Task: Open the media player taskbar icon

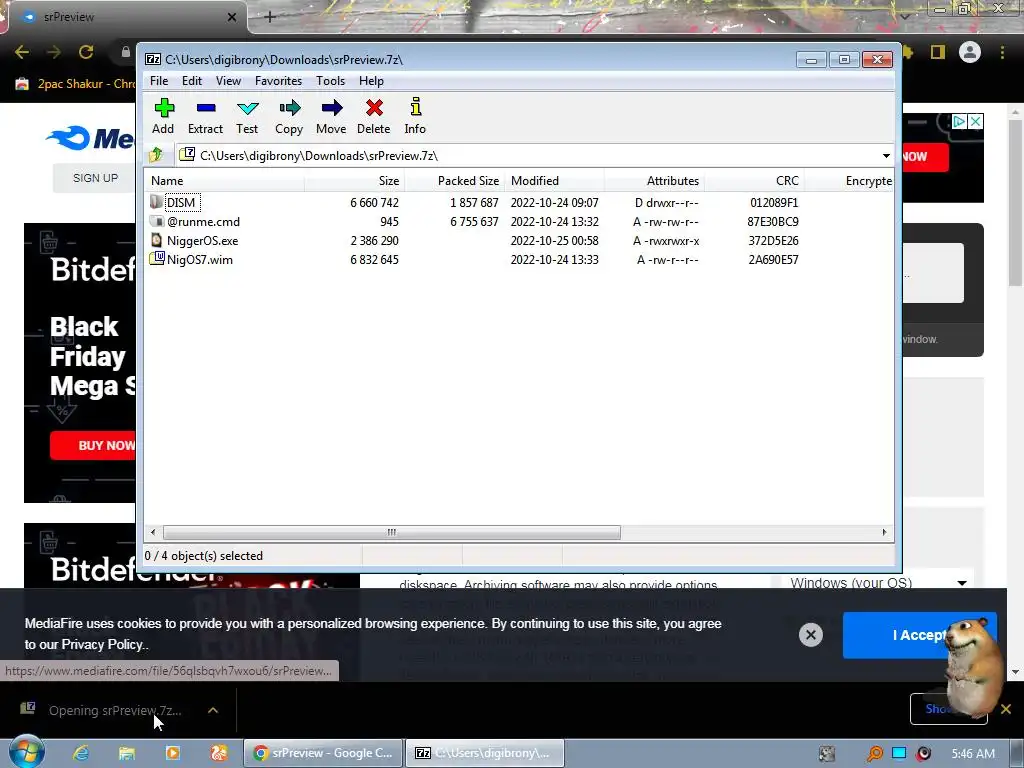Action: click(172, 753)
